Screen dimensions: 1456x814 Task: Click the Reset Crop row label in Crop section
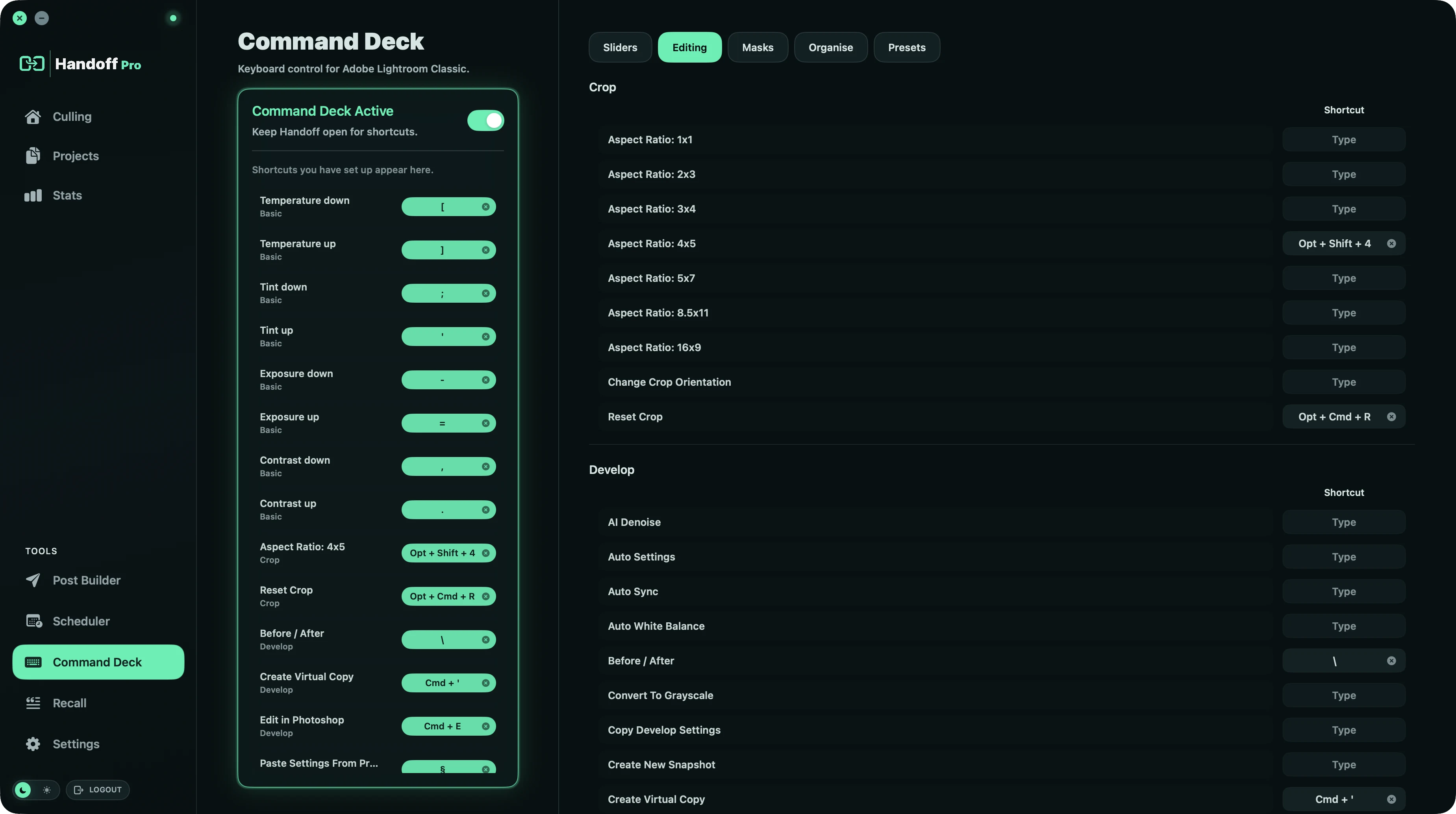635,417
